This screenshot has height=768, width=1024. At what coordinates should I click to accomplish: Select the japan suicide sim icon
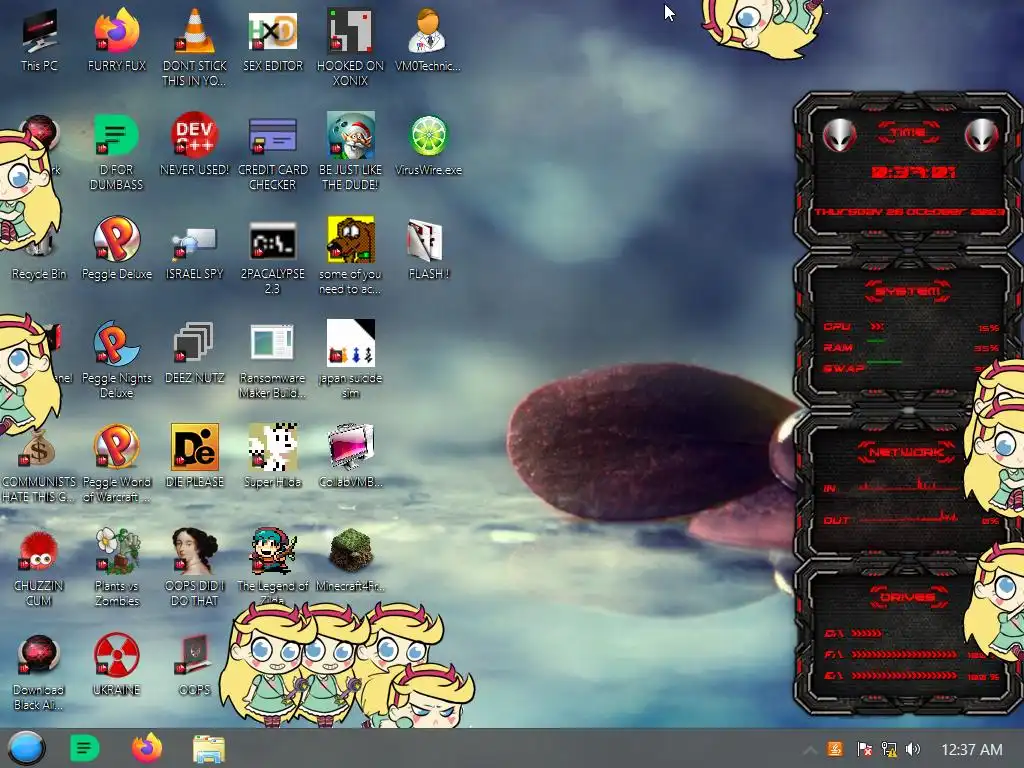(350, 359)
